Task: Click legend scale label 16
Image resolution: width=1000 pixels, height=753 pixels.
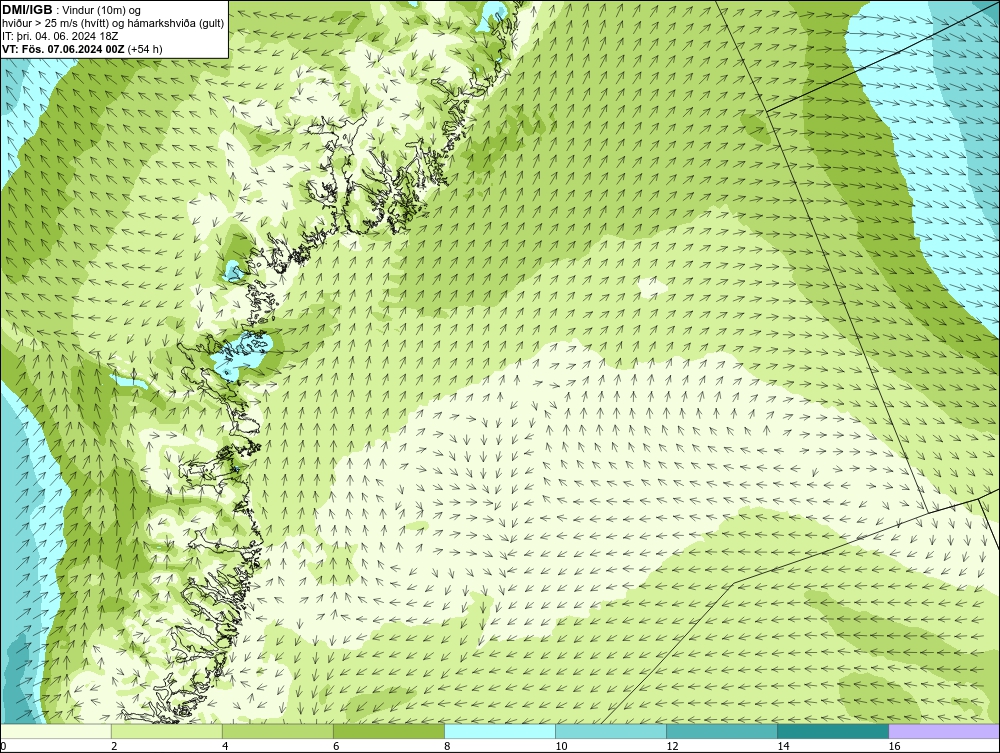Action: point(894,746)
